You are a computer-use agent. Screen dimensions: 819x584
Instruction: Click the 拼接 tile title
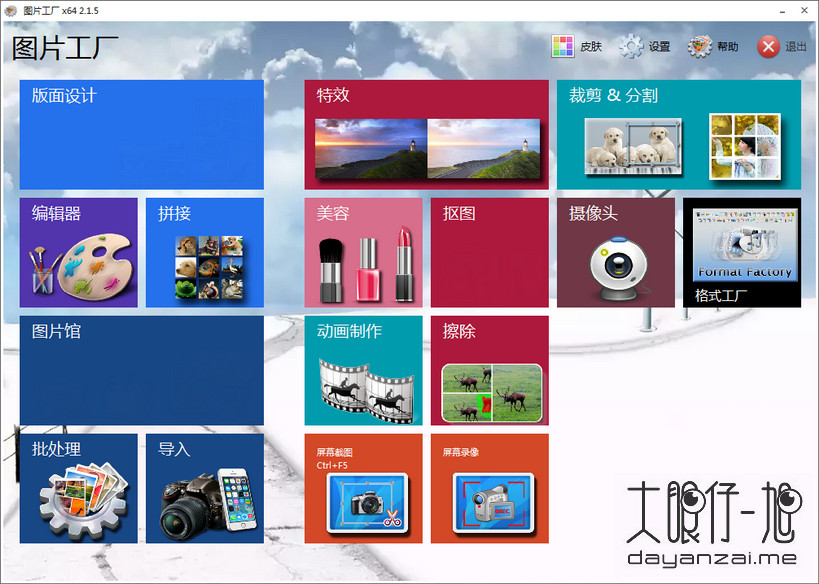click(x=174, y=213)
